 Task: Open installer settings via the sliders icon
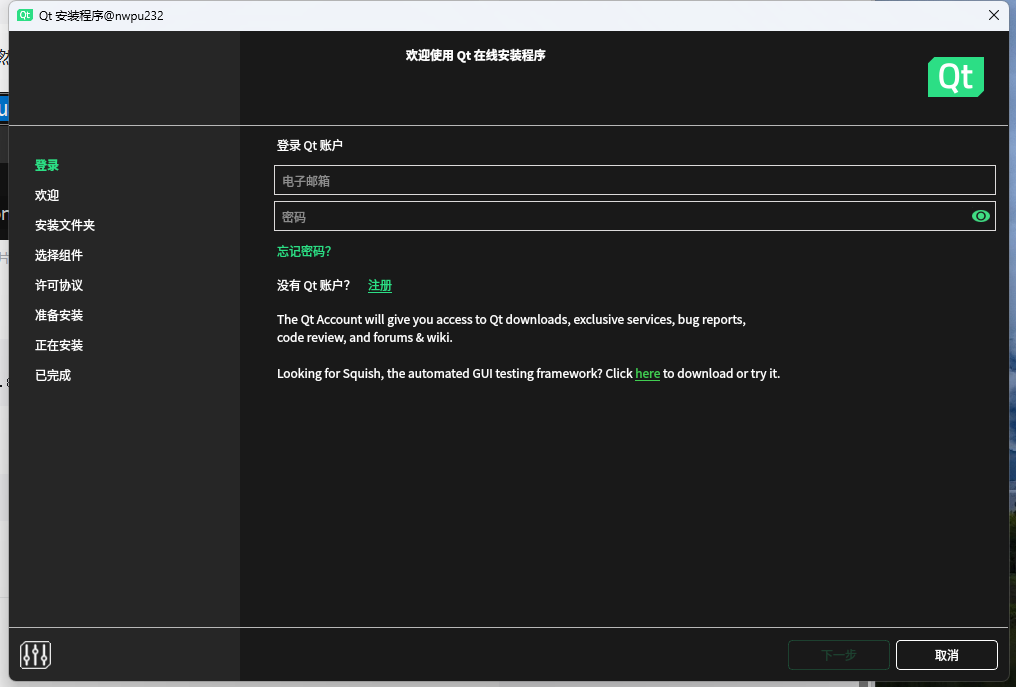point(34,655)
